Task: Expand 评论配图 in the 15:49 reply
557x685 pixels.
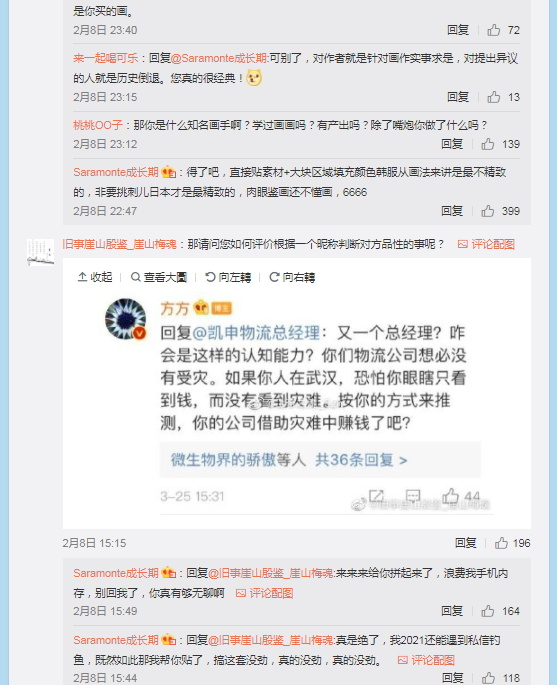Action: point(264,593)
